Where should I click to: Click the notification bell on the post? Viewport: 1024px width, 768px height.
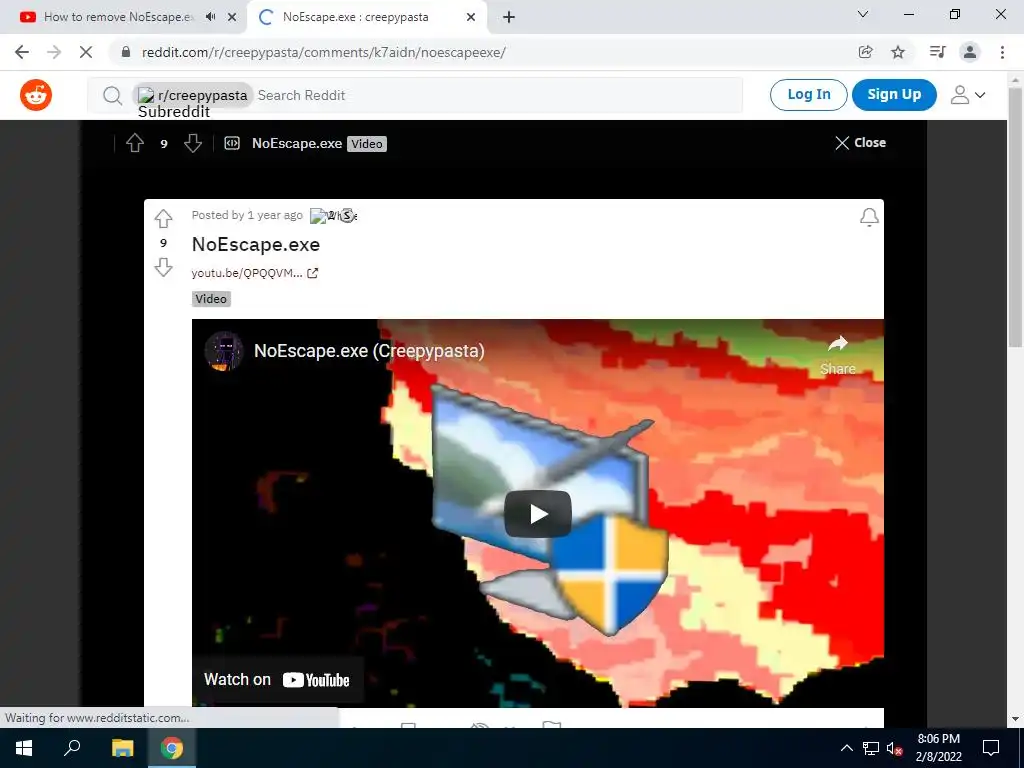(869, 217)
